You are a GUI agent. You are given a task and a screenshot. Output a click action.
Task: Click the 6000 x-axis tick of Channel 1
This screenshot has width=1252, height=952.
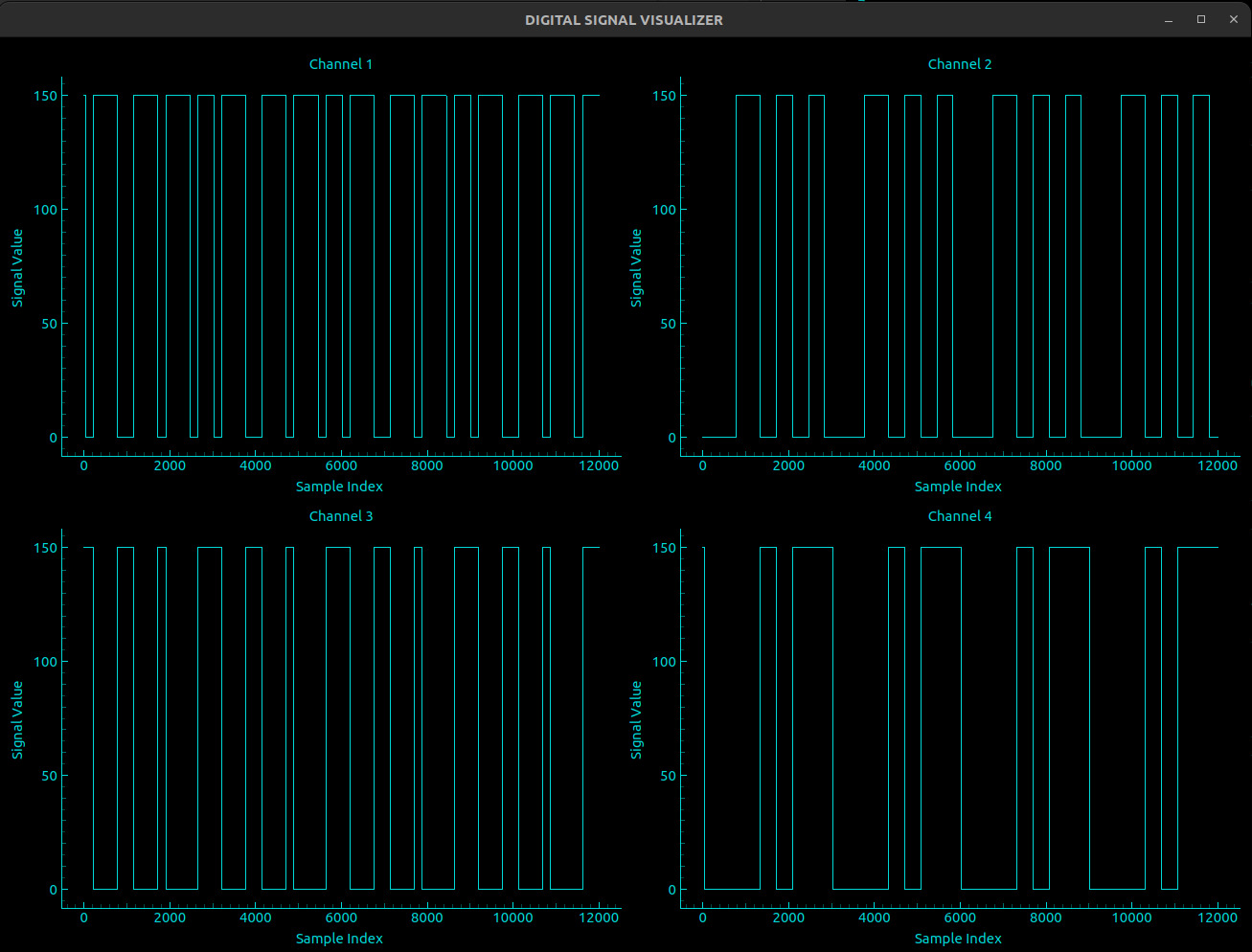tap(341, 465)
